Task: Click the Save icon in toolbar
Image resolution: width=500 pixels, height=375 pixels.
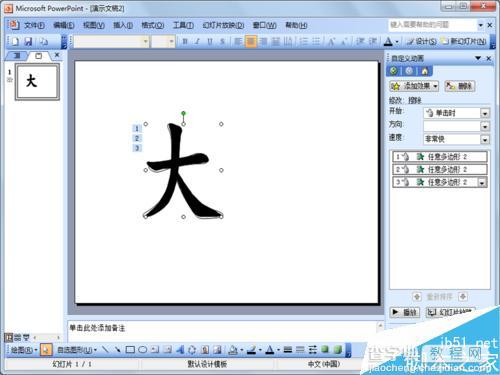Action: pos(29,41)
